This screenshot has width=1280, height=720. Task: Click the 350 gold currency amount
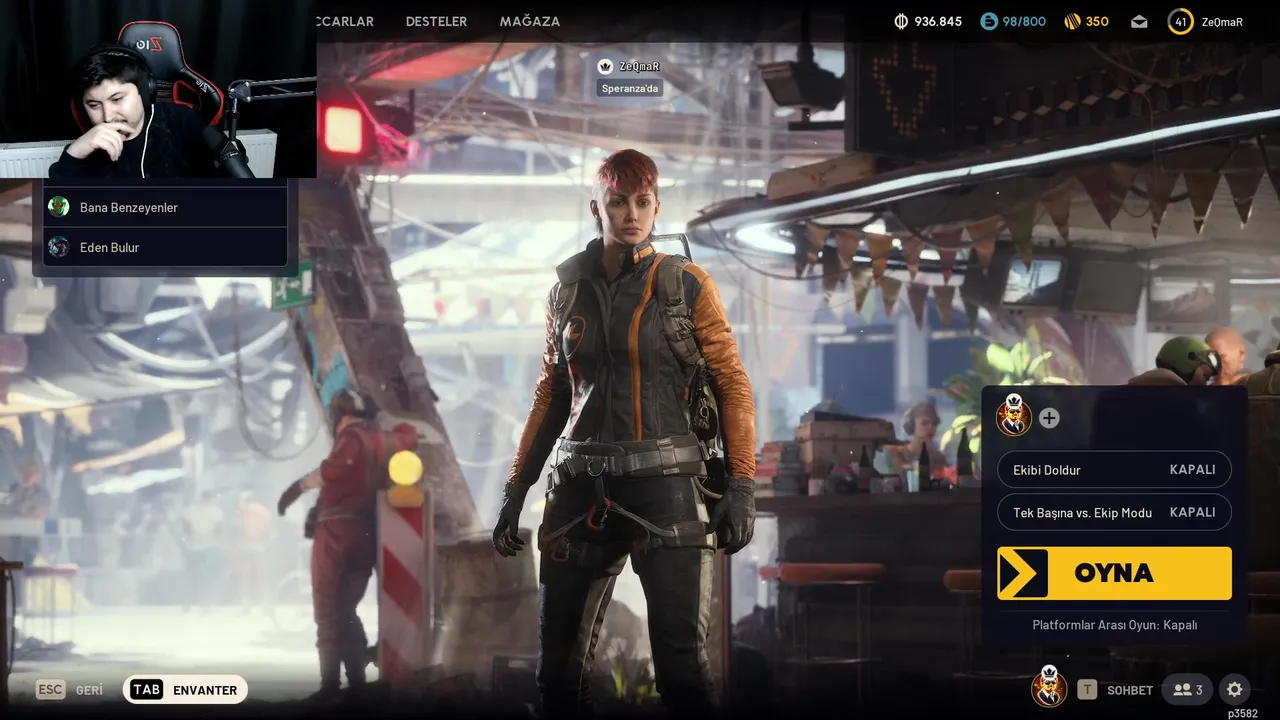pyautogui.click(x=1097, y=21)
